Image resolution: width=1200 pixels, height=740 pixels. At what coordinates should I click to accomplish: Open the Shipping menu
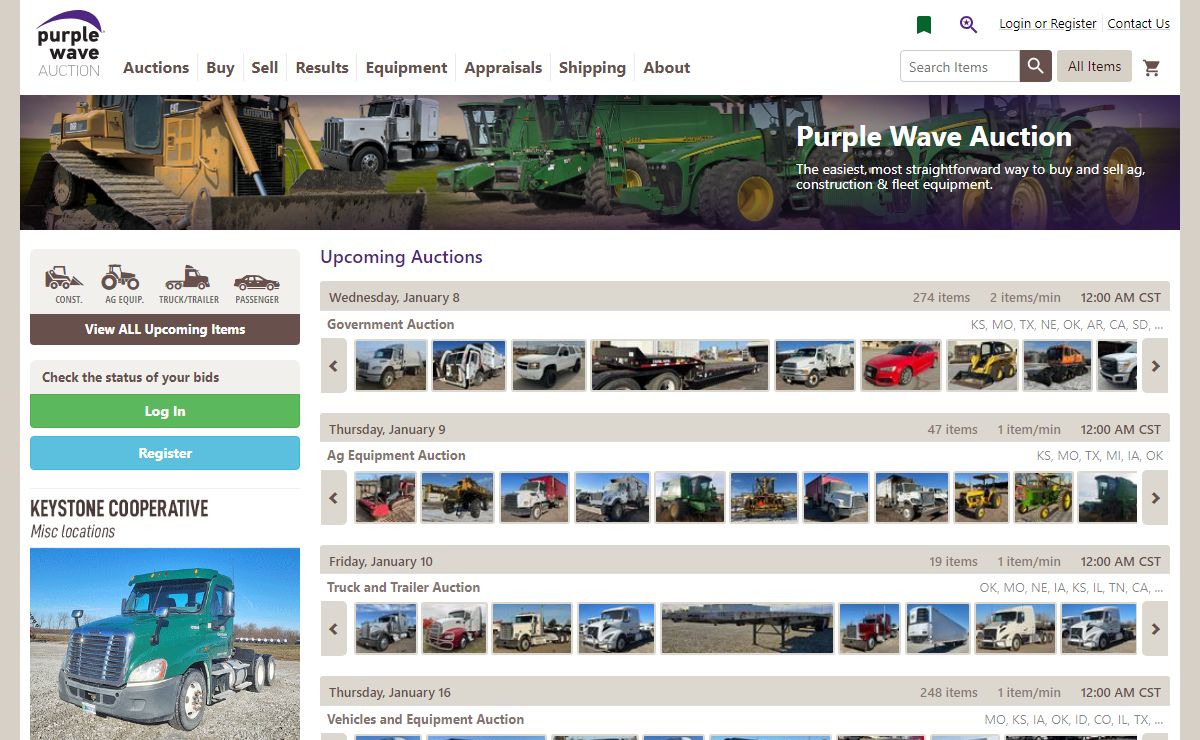point(592,68)
